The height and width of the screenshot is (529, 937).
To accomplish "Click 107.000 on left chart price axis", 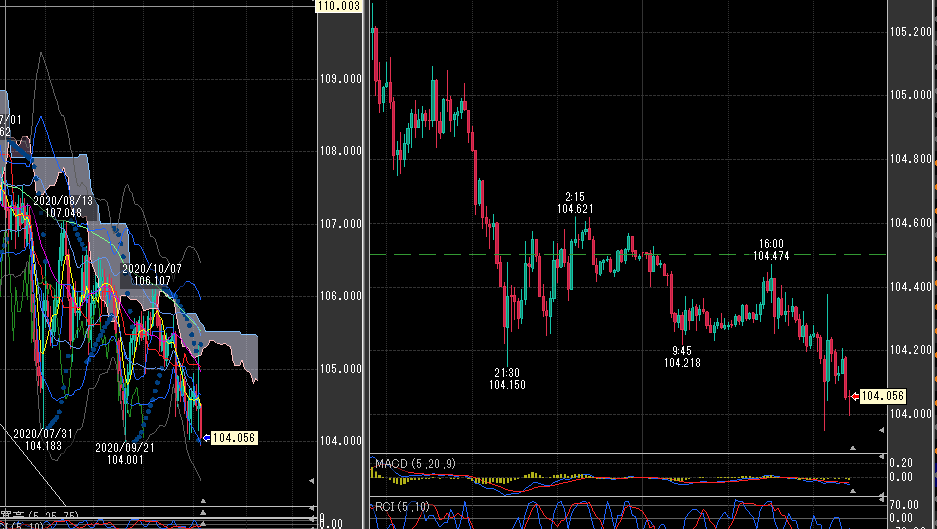I will coord(341,224).
